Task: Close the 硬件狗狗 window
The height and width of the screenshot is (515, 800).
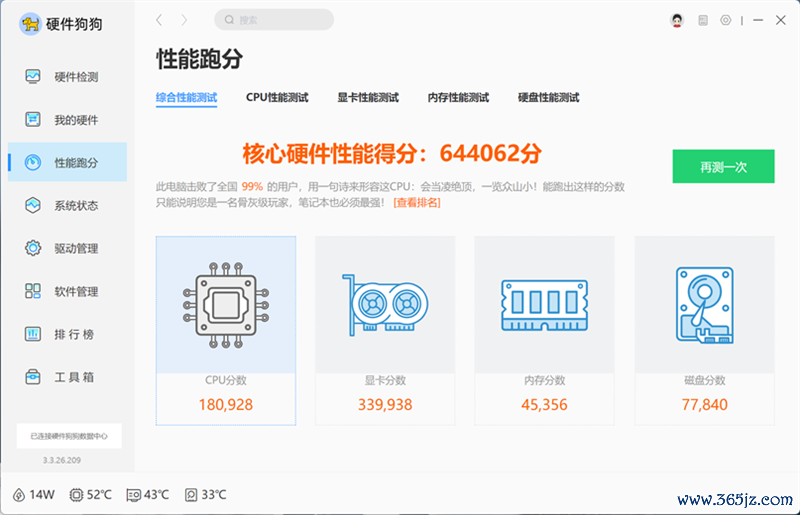Action: click(781, 20)
